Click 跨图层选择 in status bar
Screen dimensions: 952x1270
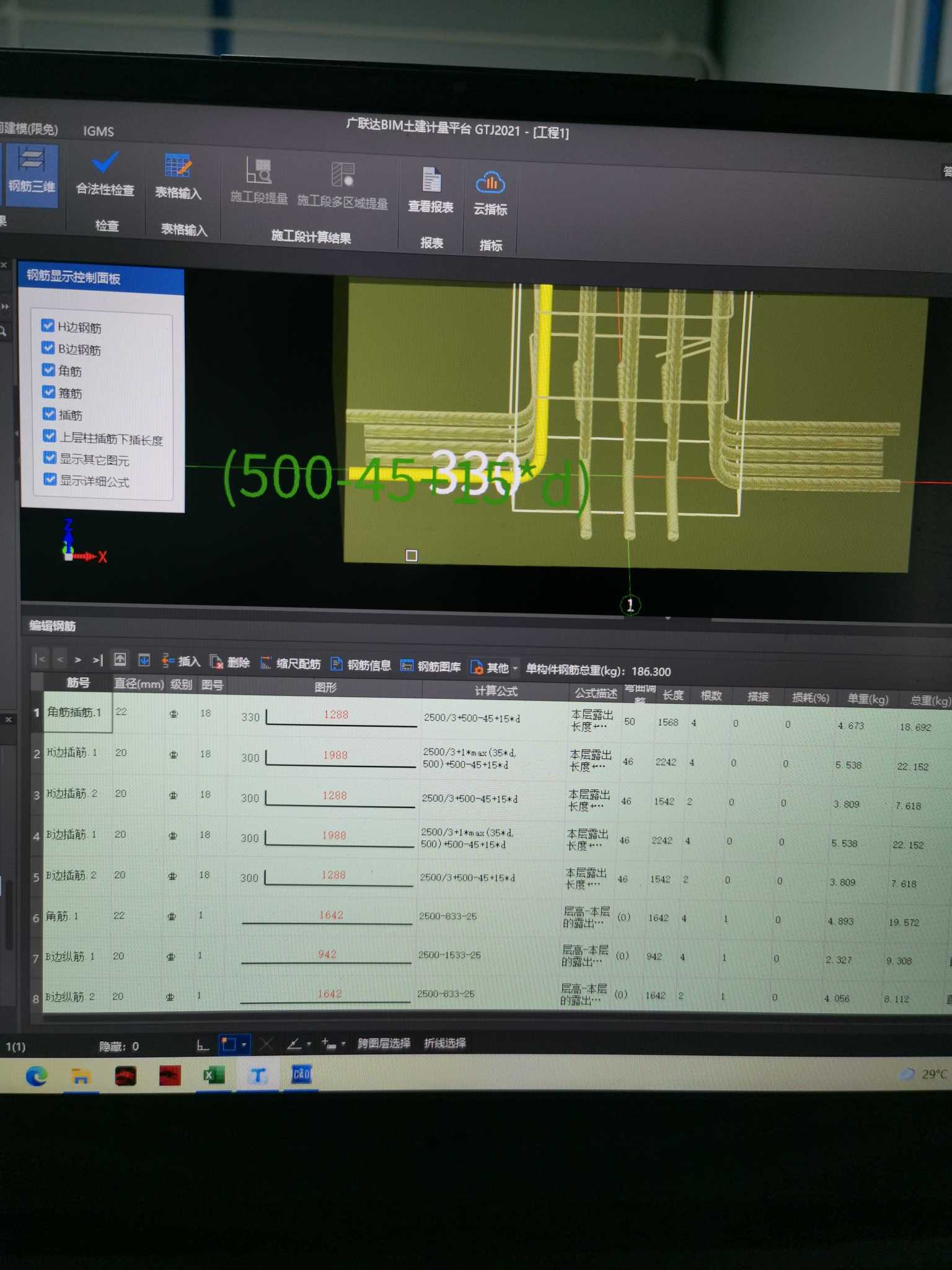click(384, 1043)
